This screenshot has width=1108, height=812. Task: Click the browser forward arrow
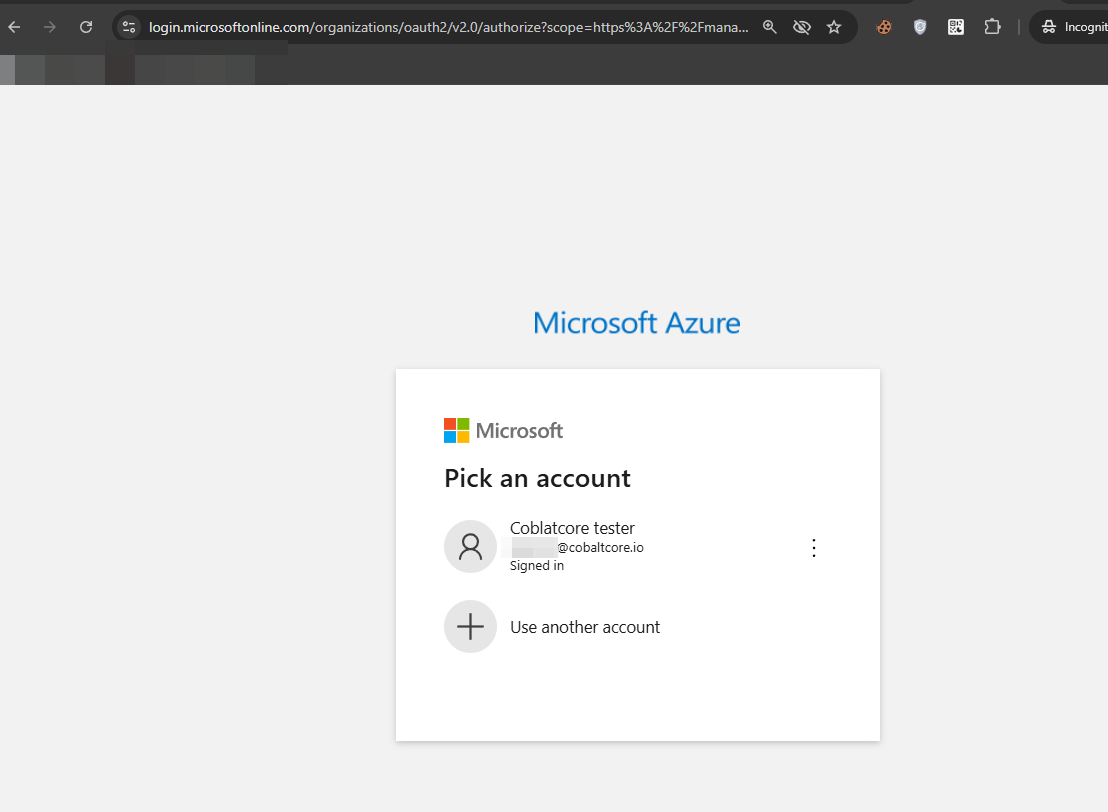(50, 27)
